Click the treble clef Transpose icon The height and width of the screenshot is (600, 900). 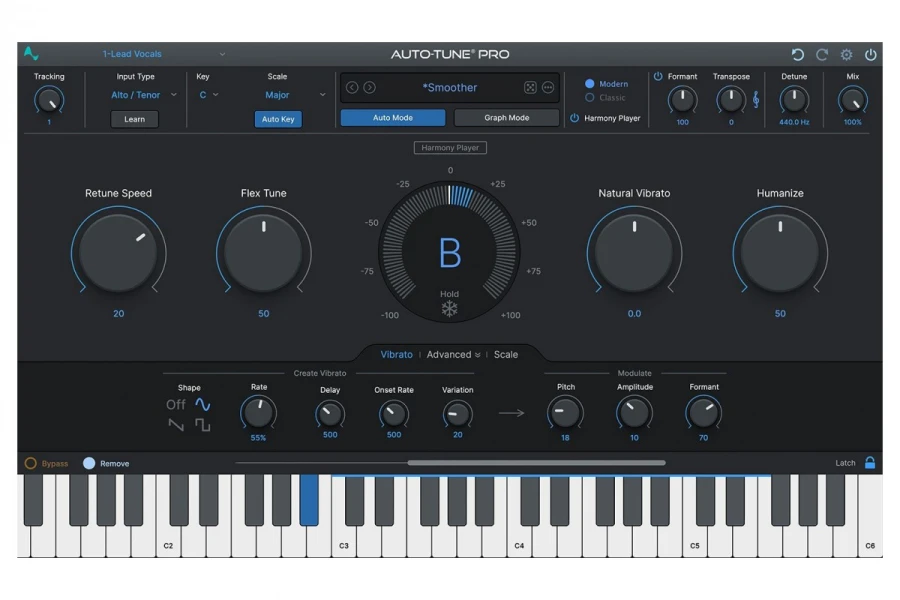(x=756, y=100)
